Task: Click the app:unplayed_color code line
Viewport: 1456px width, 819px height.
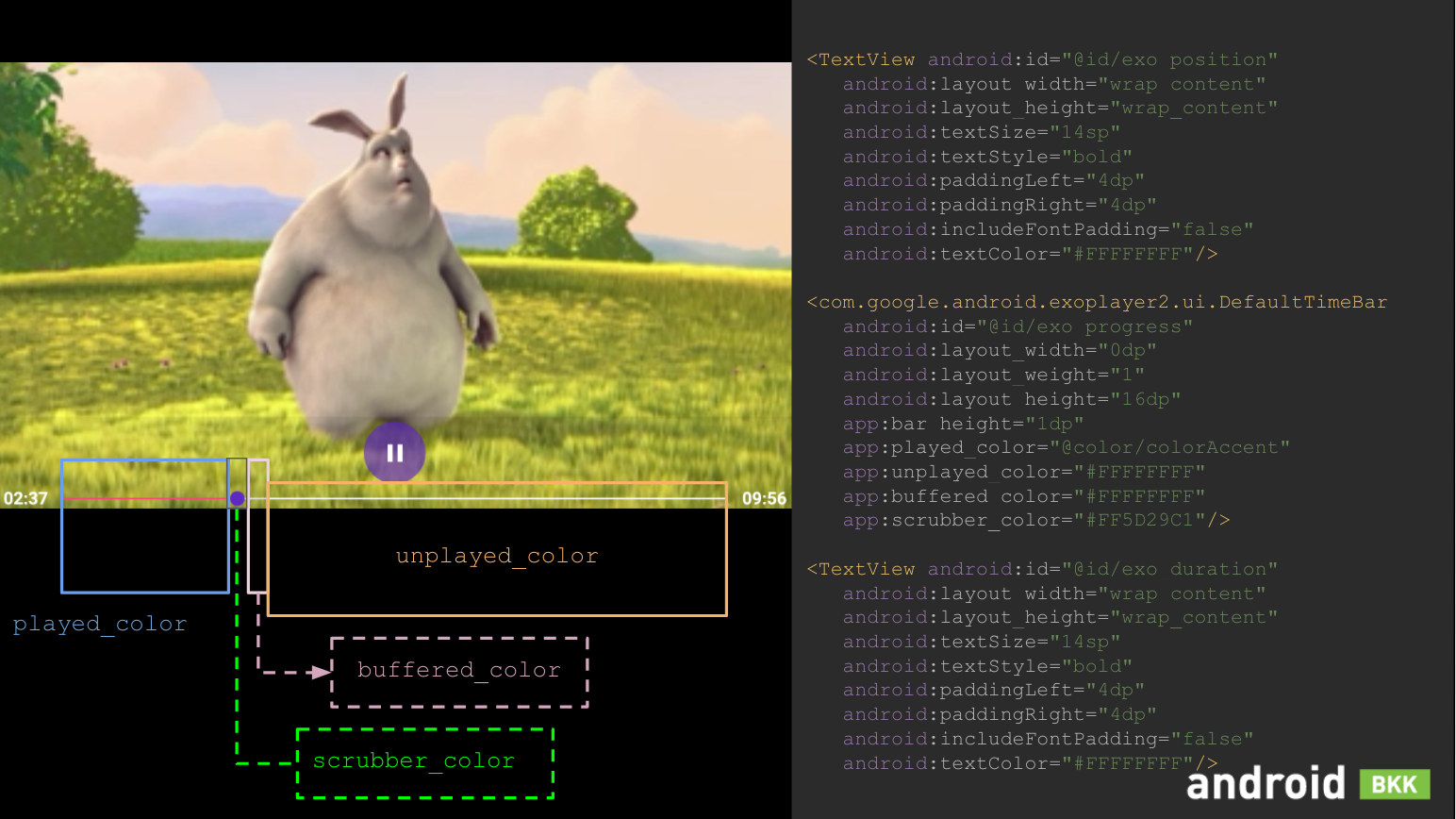Action: pyautogui.click(x=1024, y=472)
